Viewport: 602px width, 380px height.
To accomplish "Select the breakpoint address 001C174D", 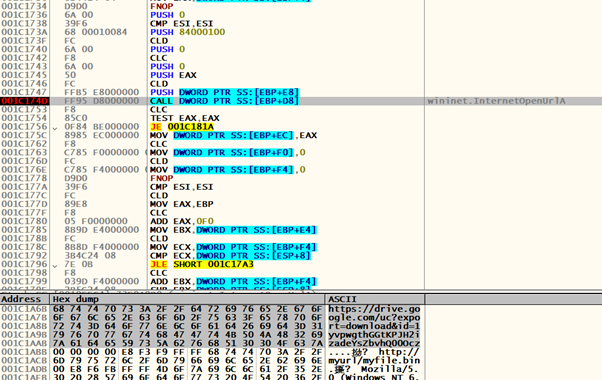I will point(25,101).
